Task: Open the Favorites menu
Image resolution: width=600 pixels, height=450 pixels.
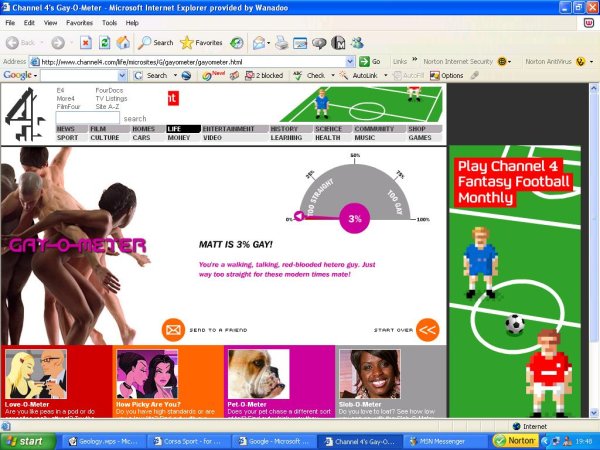Action: pyautogui.click(x=78, y=22)
